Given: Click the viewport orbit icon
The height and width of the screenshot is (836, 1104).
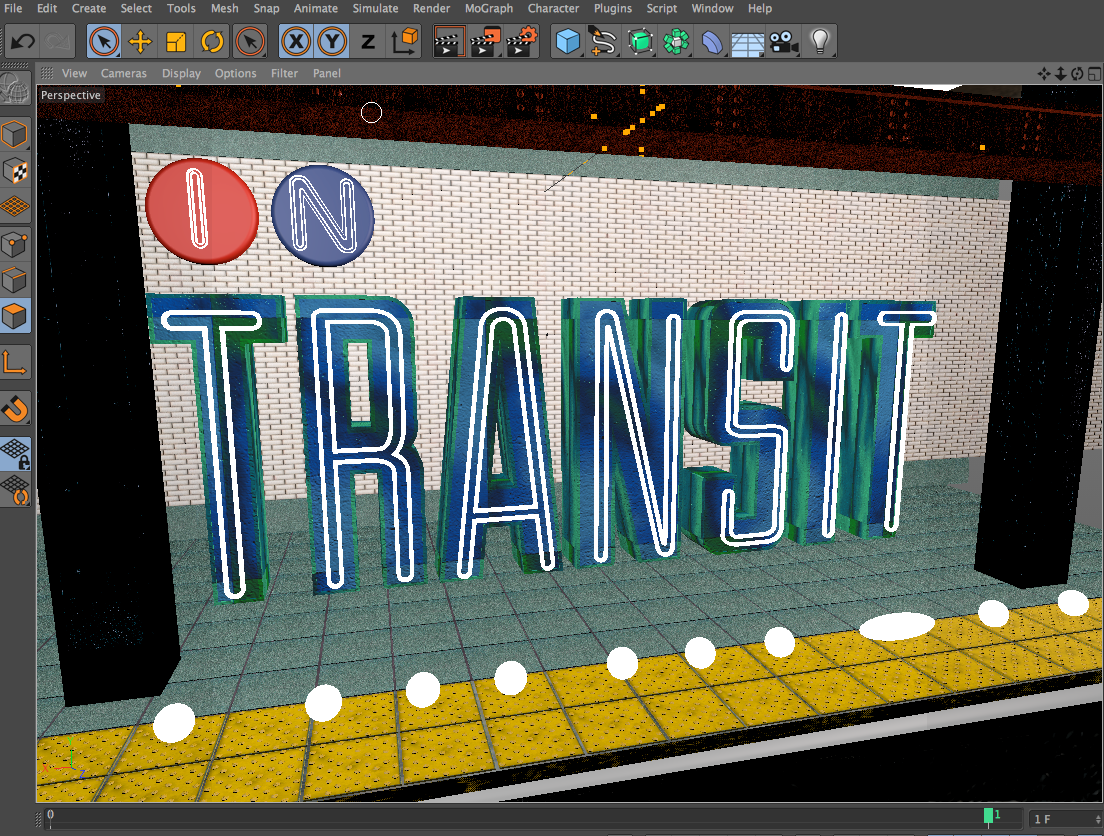Looking at the screenshot, I should coord(1077,73).
